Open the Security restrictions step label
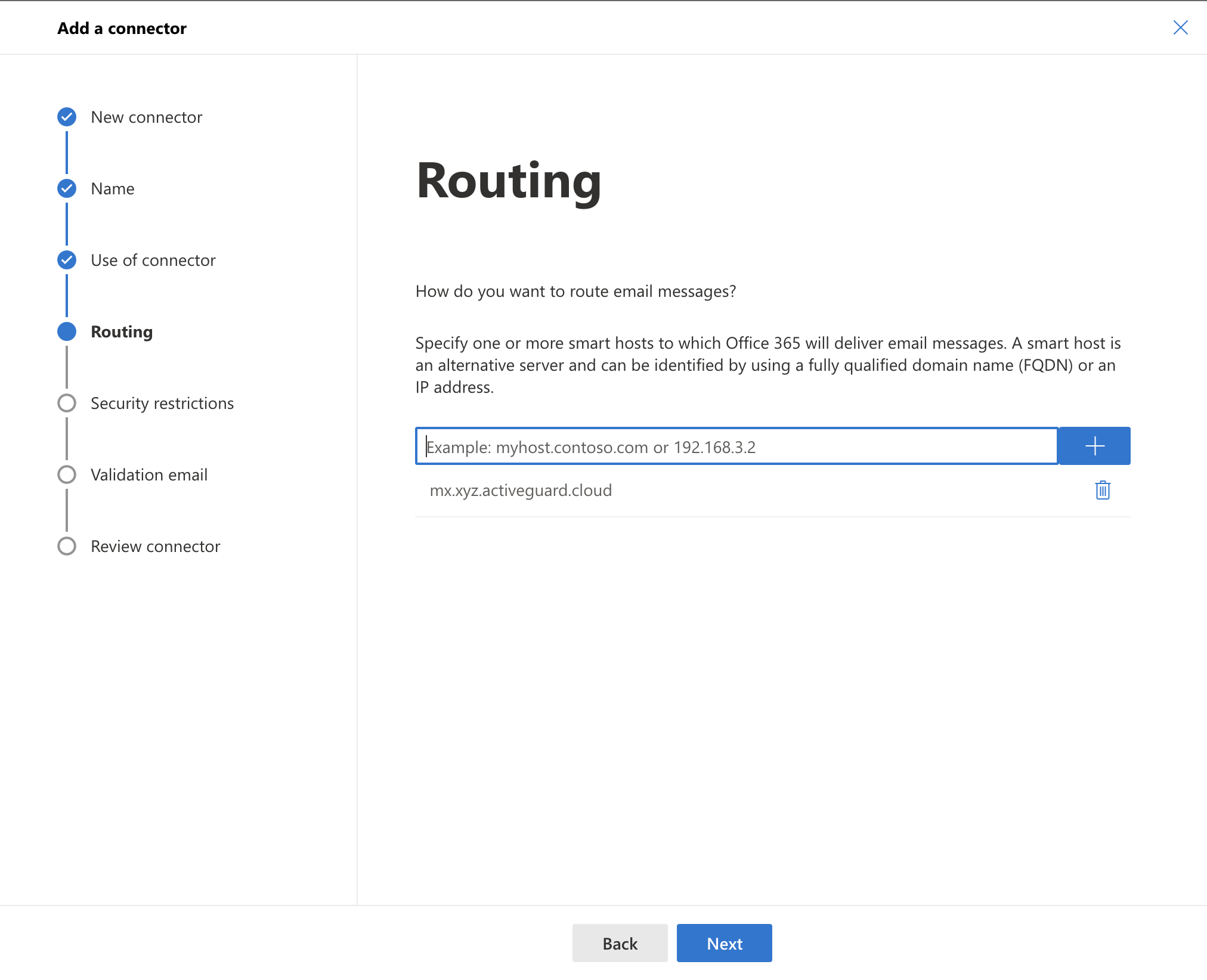 pyautogui.click(x=162, y=404)
